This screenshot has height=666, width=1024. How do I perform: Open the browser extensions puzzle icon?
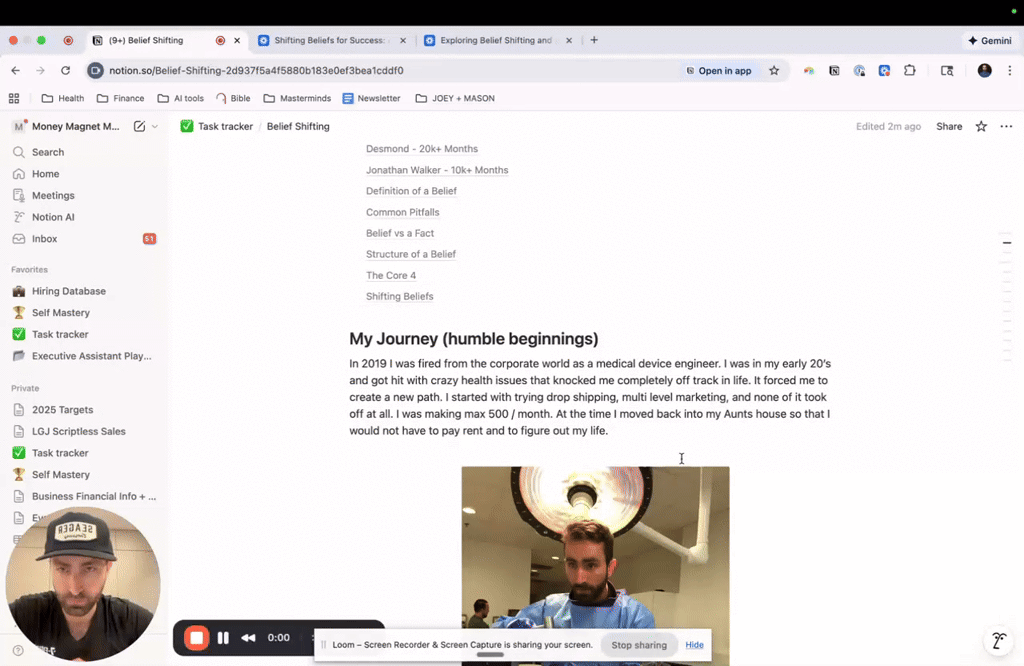point(910,71)
